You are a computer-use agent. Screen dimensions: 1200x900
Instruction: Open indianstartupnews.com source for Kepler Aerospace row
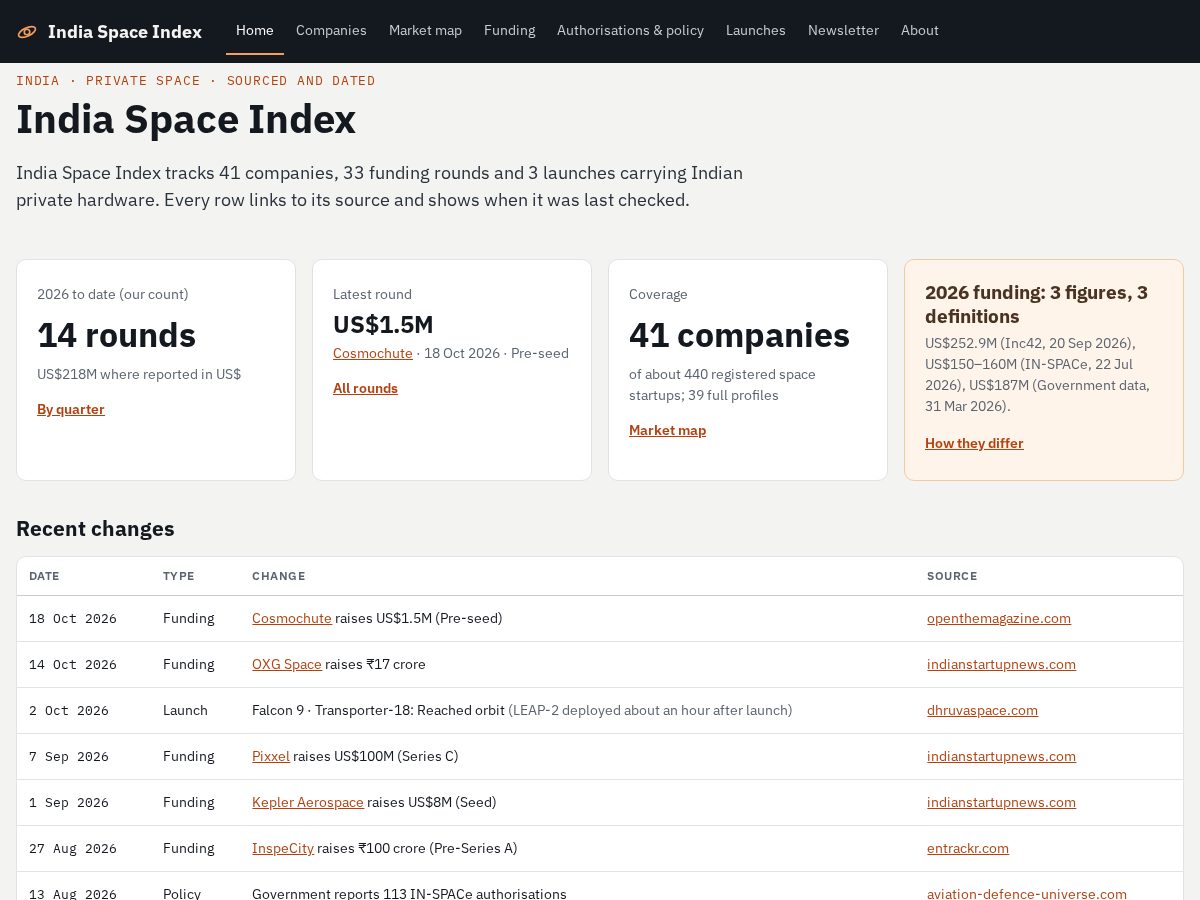[x=1001, y=802]
